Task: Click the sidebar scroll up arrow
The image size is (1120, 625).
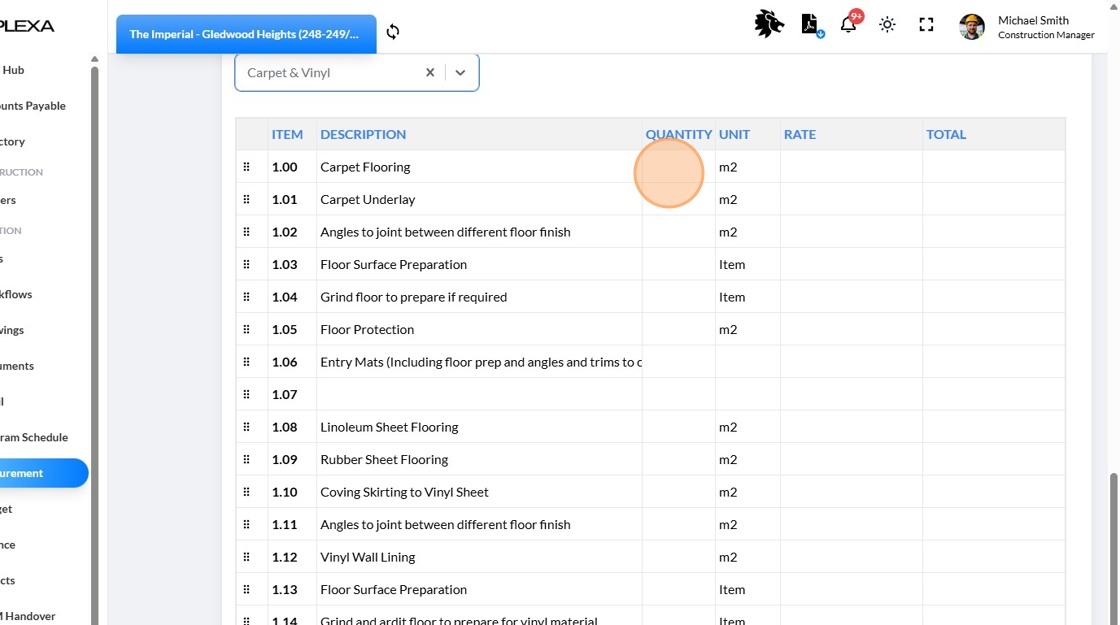Action: point(95,60)
